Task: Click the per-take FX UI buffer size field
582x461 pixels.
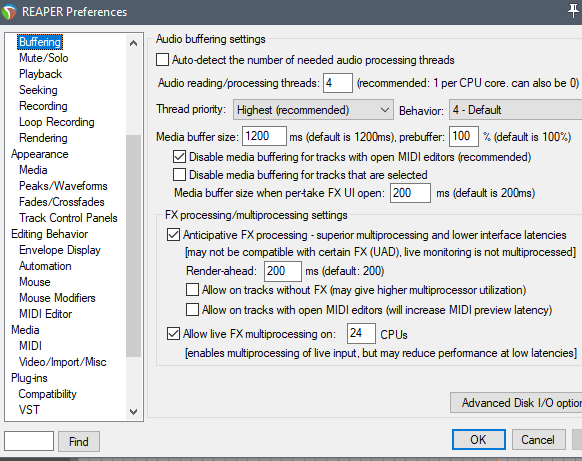Action: (x=410, y=193)
